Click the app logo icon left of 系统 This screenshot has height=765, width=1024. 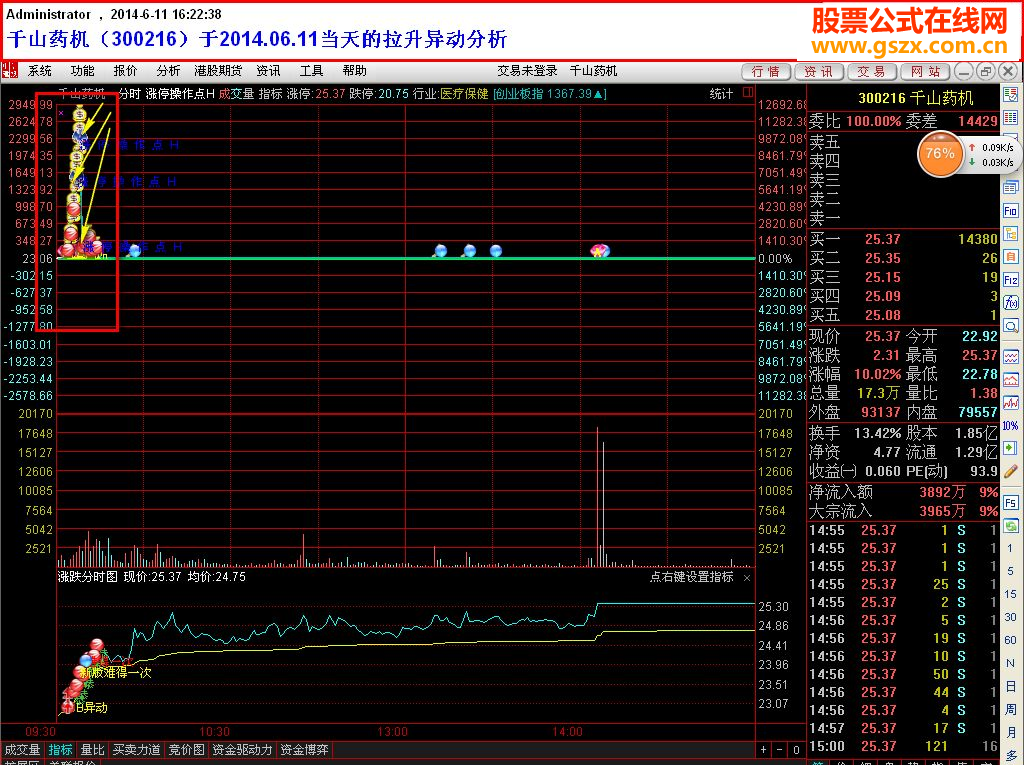[9, 71]
